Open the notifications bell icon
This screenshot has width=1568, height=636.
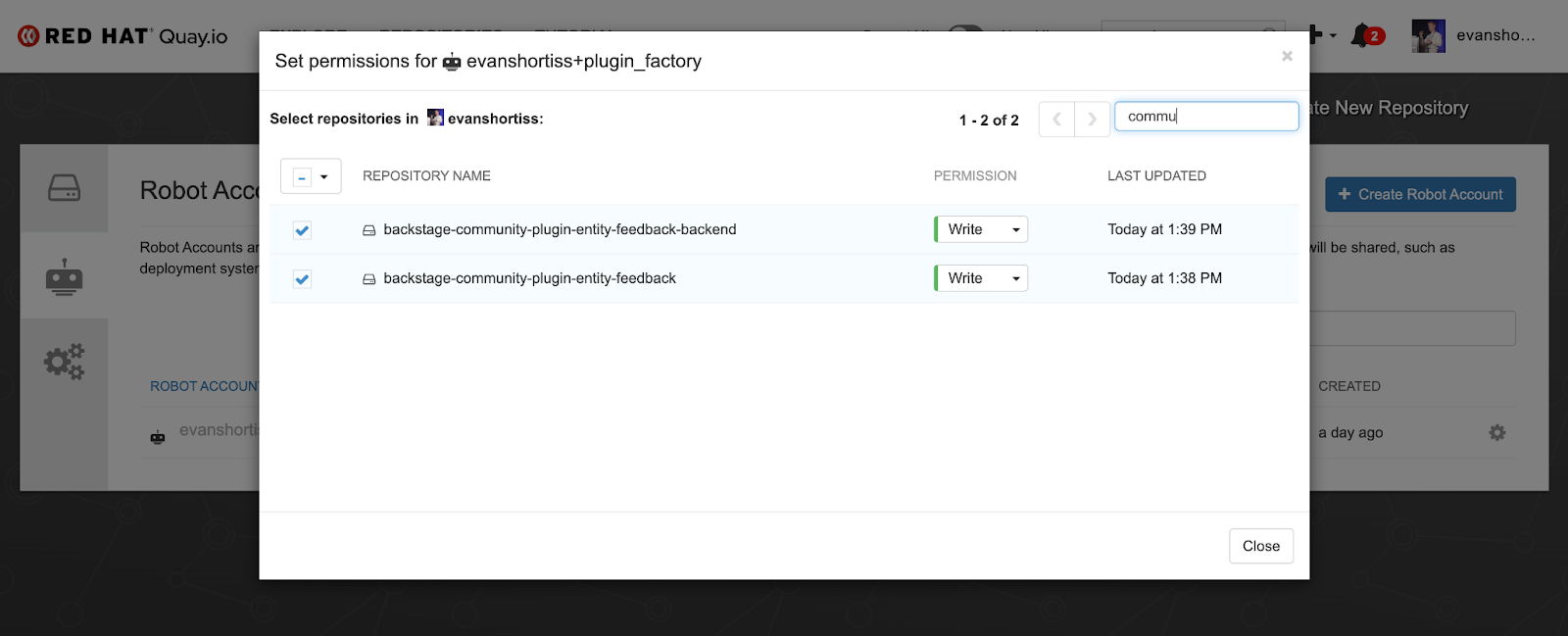click(1360, 36)
